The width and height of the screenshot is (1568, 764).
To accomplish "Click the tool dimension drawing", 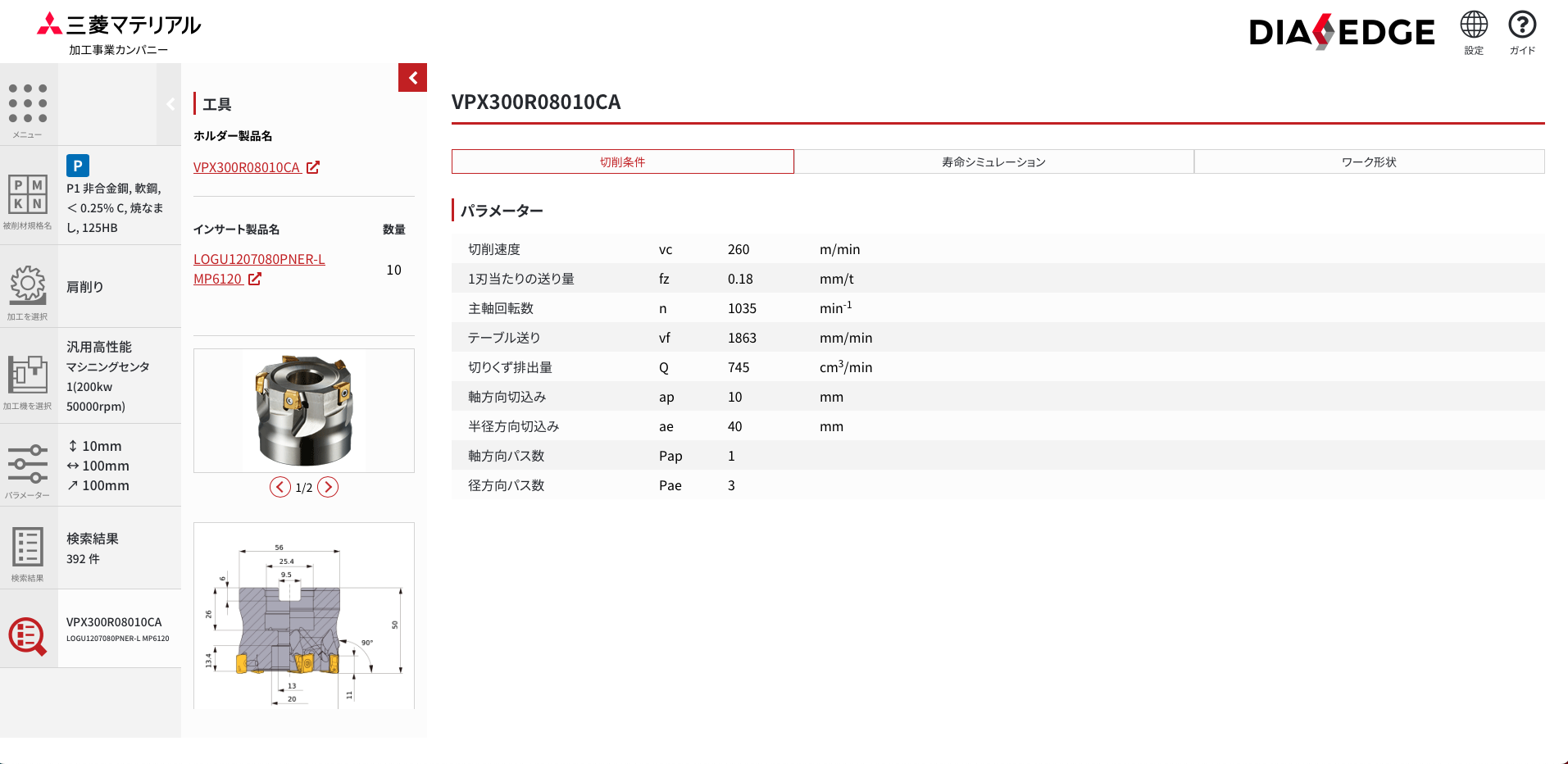I will point(304,616).
